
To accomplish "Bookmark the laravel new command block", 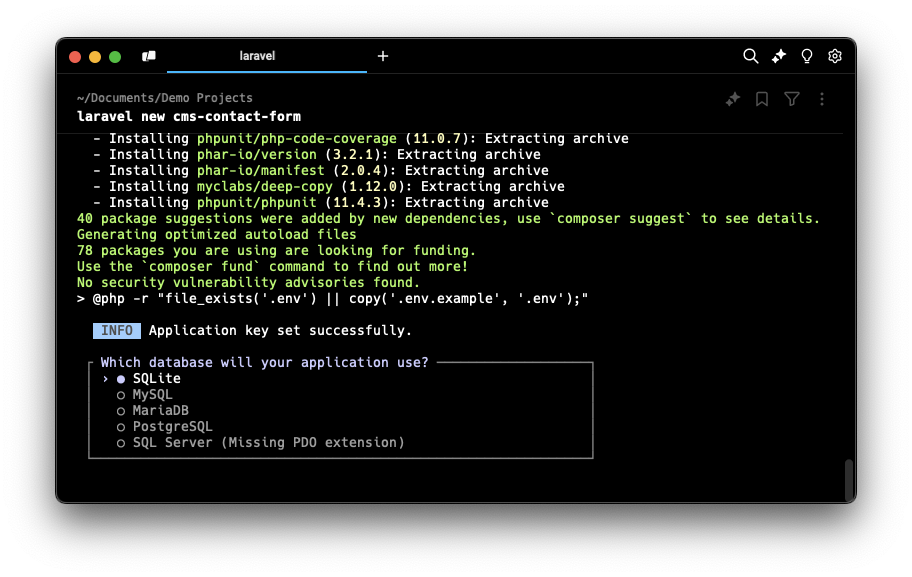I will pyautogui.click(x=762, y=99).
